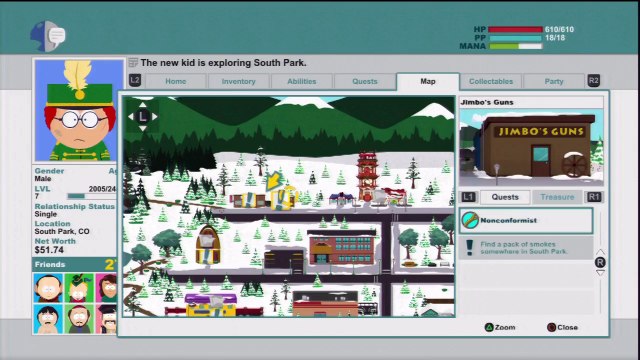640x360 pixels.
Task: Click 'The new kid is exploring South Park' status
Action: click(x=223, y=63)
